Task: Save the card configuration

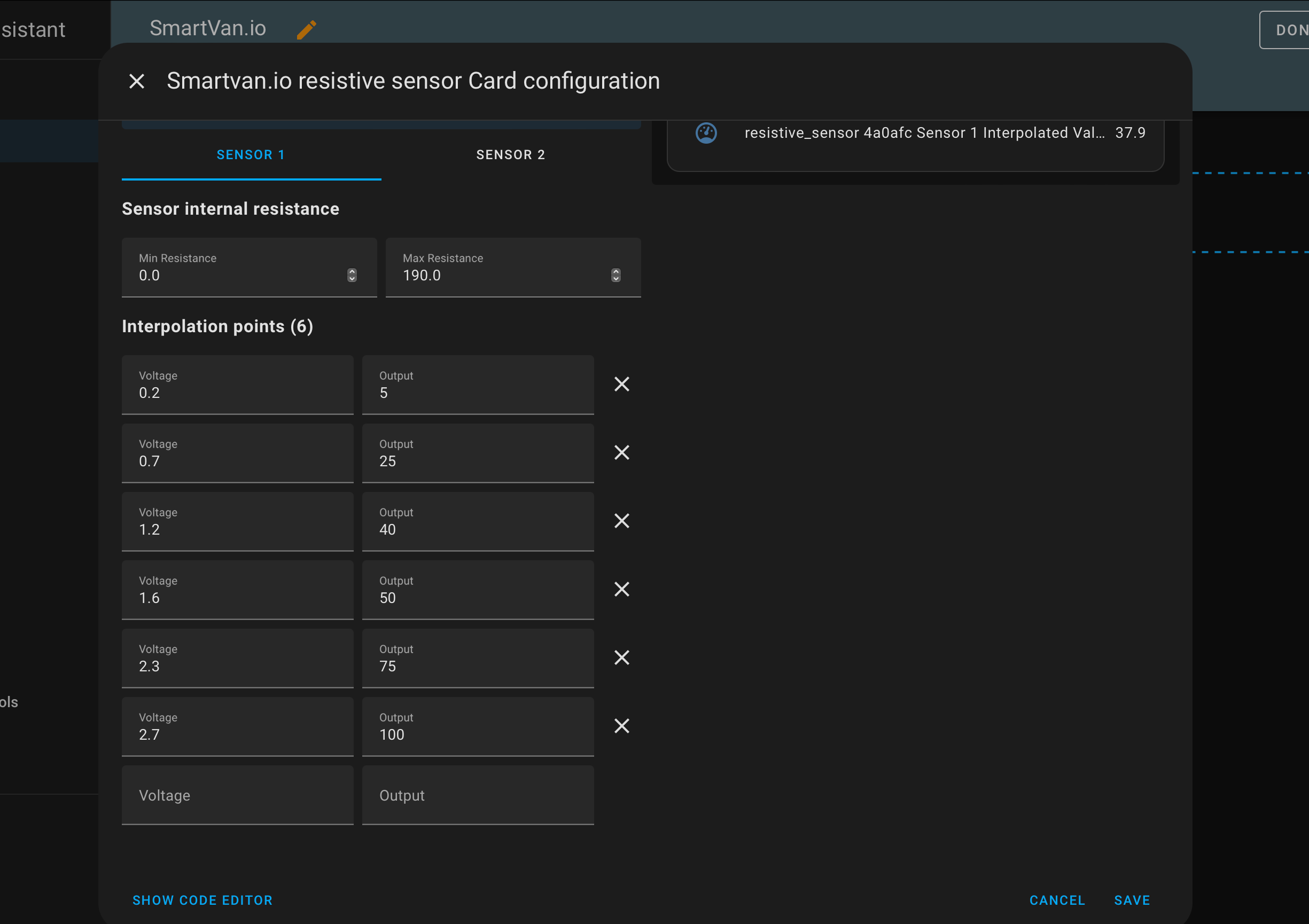Action: point(1132,900)
